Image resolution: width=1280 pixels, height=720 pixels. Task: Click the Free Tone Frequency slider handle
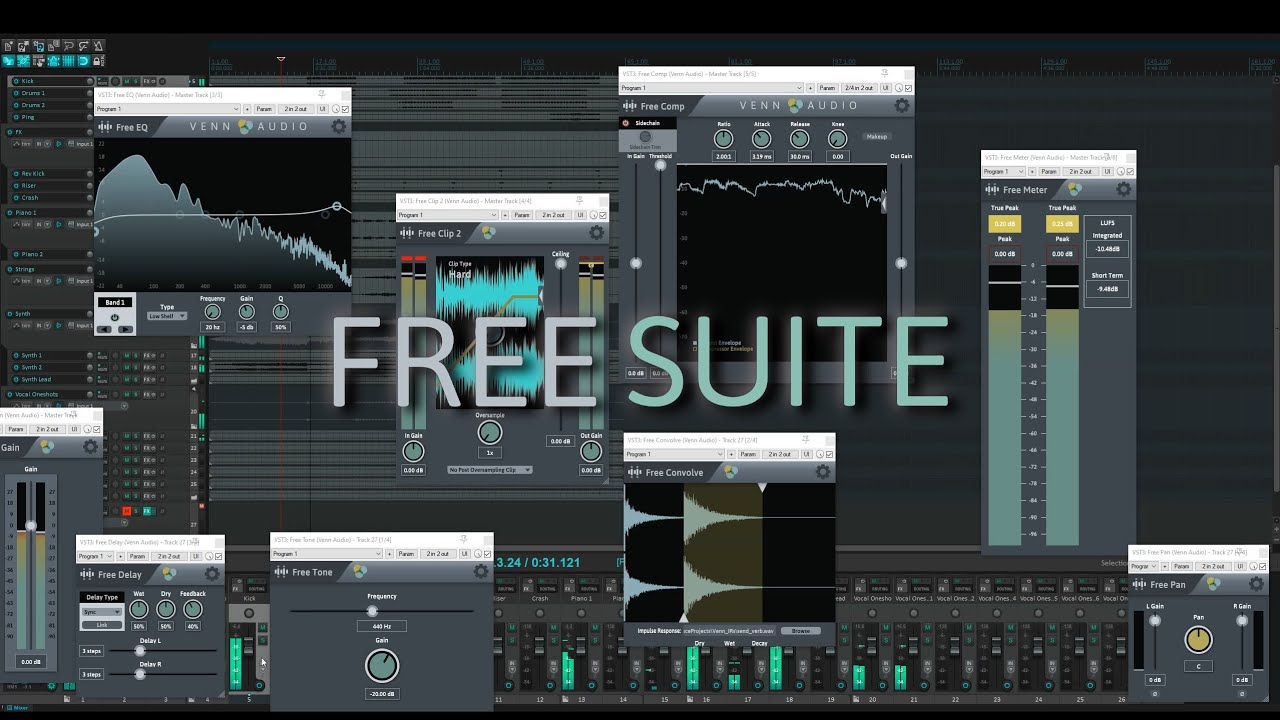[x=372, y=611]
